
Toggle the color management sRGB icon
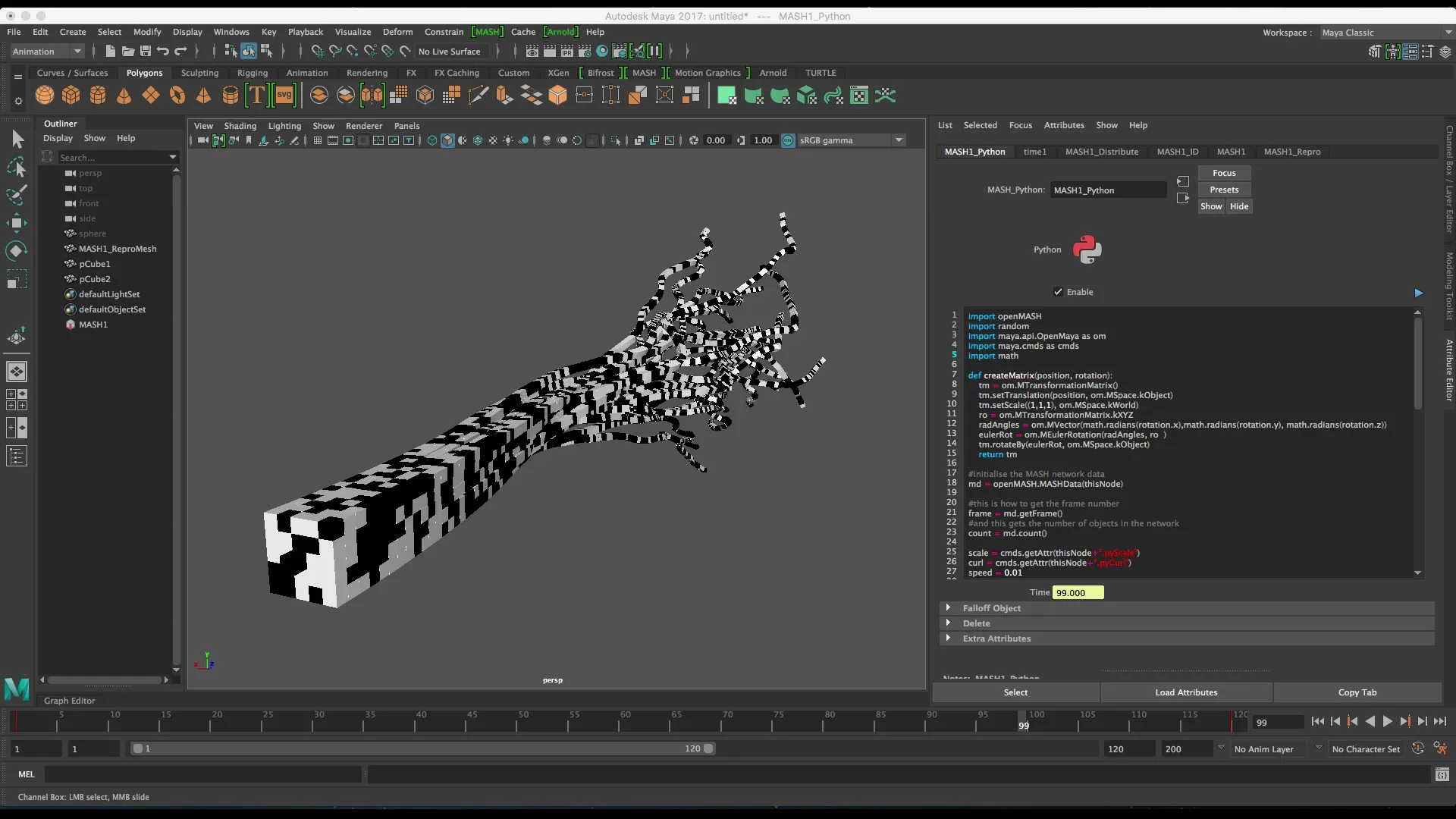[788, 140]
